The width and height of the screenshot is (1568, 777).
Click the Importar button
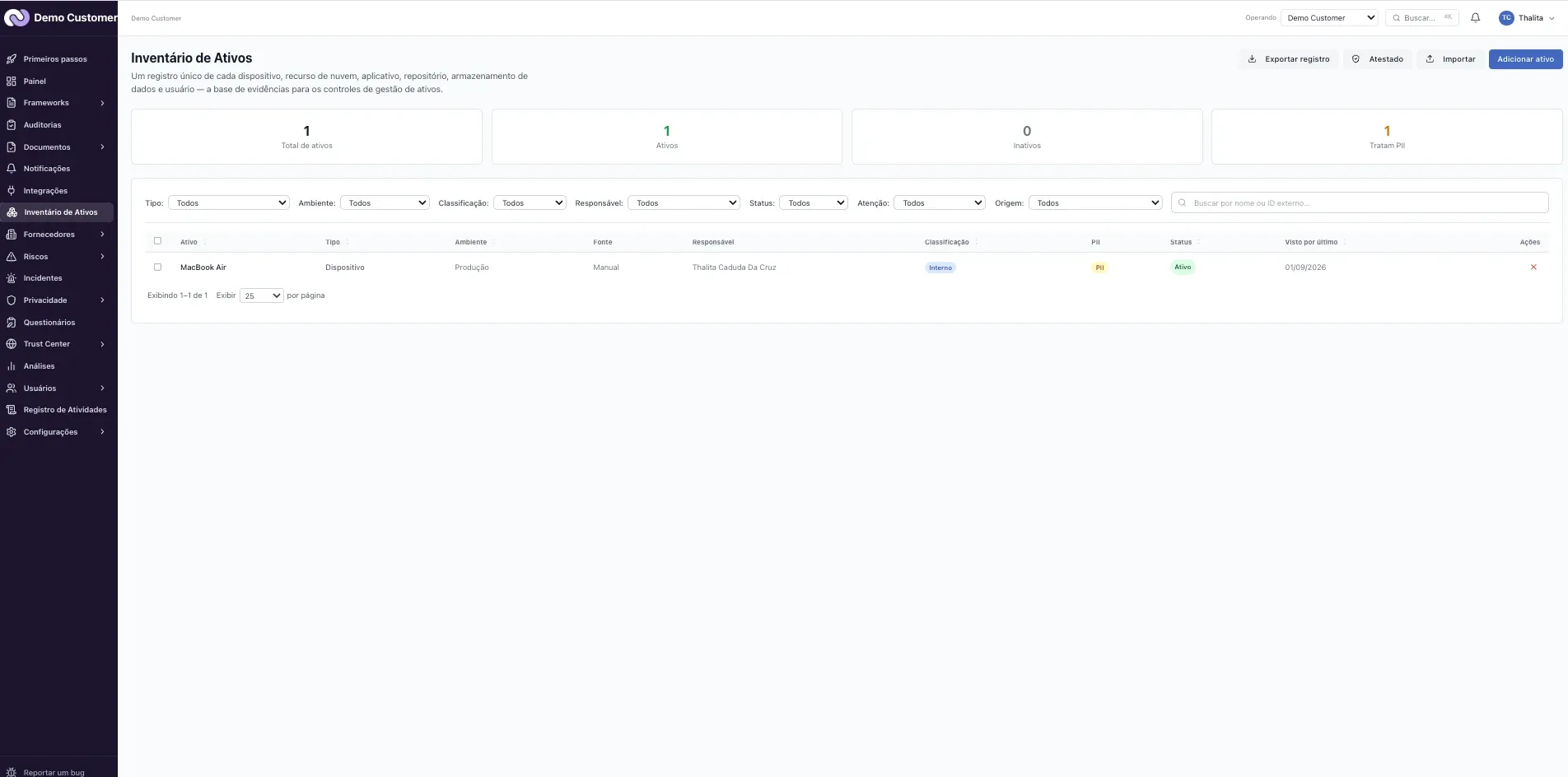pos(1451,59)
